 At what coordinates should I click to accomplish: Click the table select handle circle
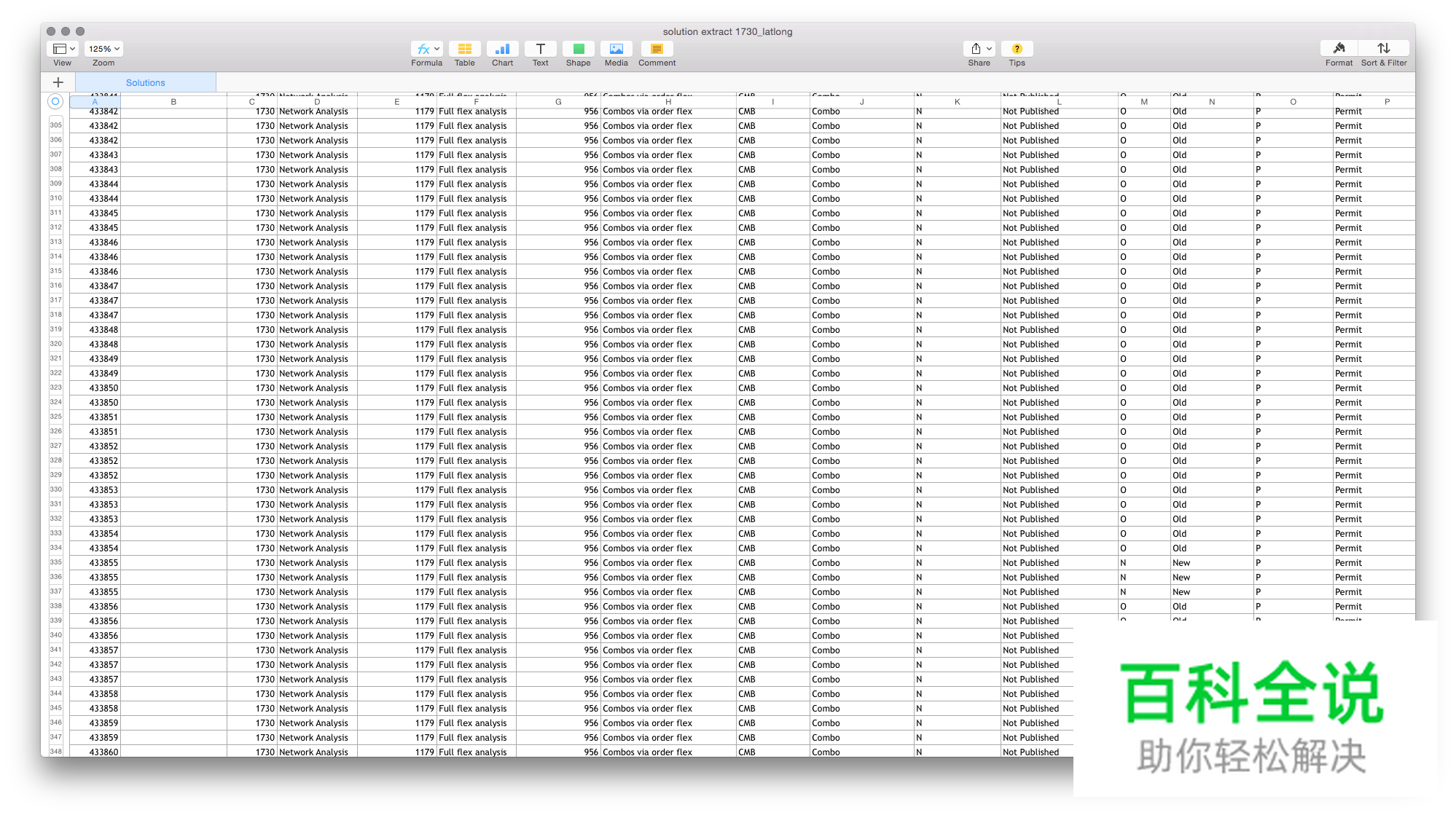pos(55,102)
